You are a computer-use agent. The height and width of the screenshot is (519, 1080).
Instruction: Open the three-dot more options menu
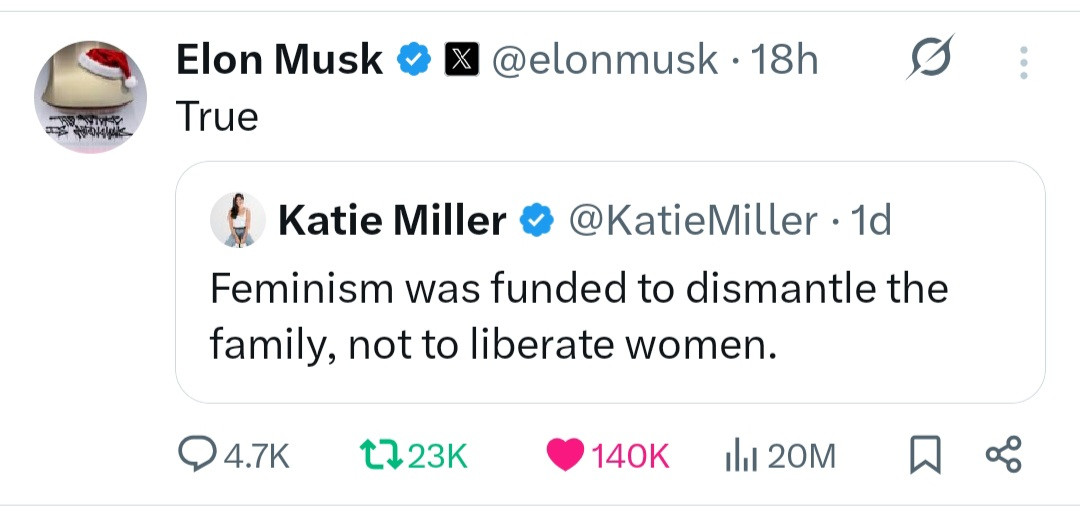pos(1022,62)
